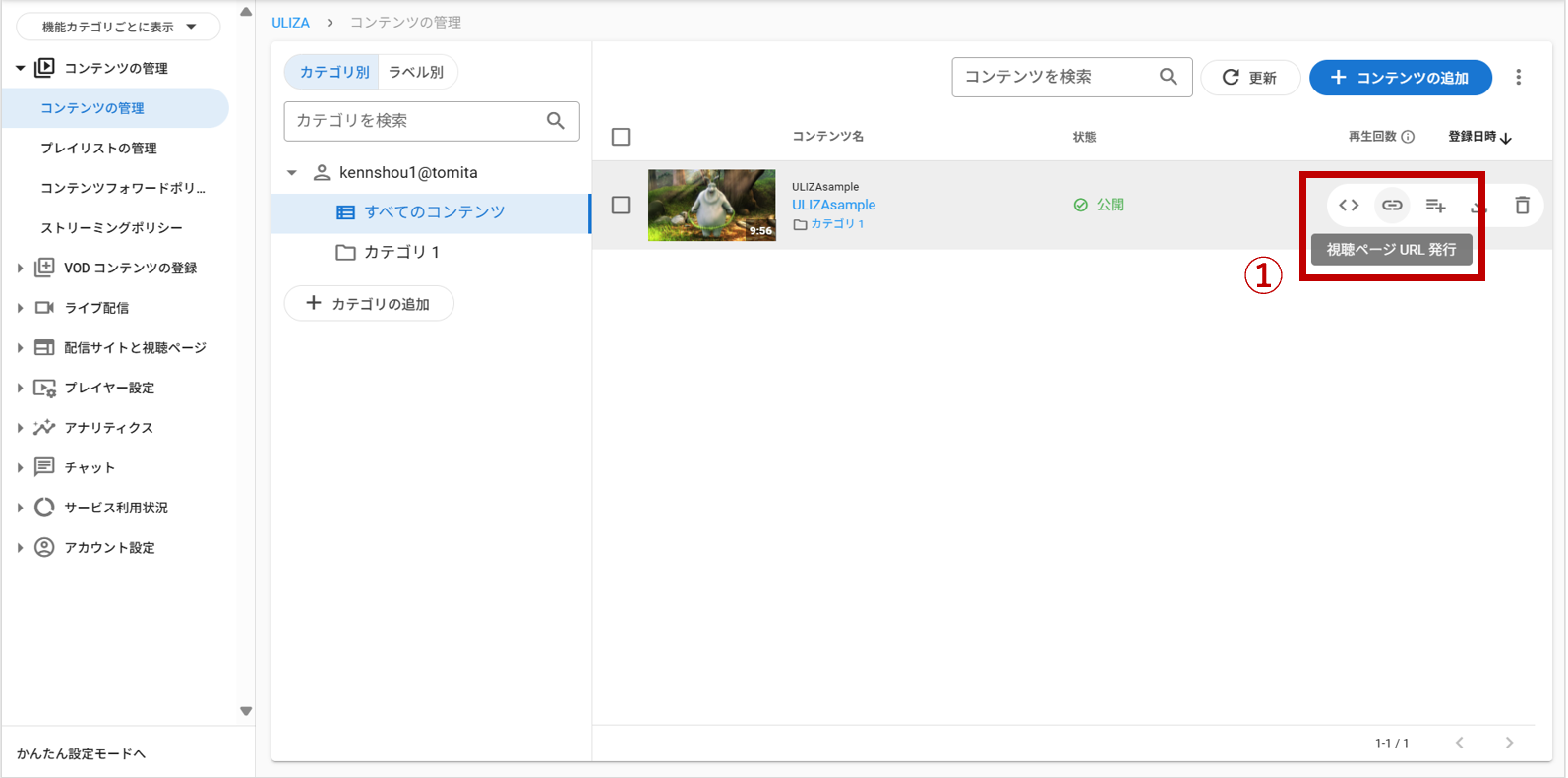Check the select-all checkbox in header
The height and width of the screenshot is (778, 1568).
621,137
